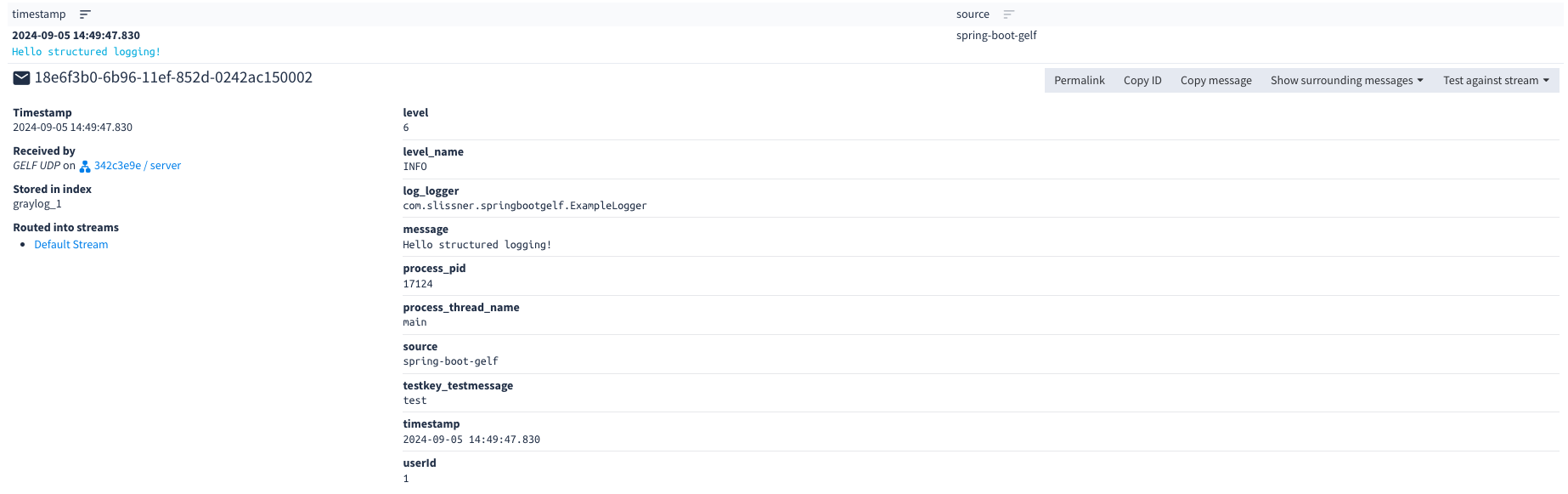This screenshot has height=494, width=1568.
Task: Open the 342c3e9e / server node link
Action: point(138,166)
